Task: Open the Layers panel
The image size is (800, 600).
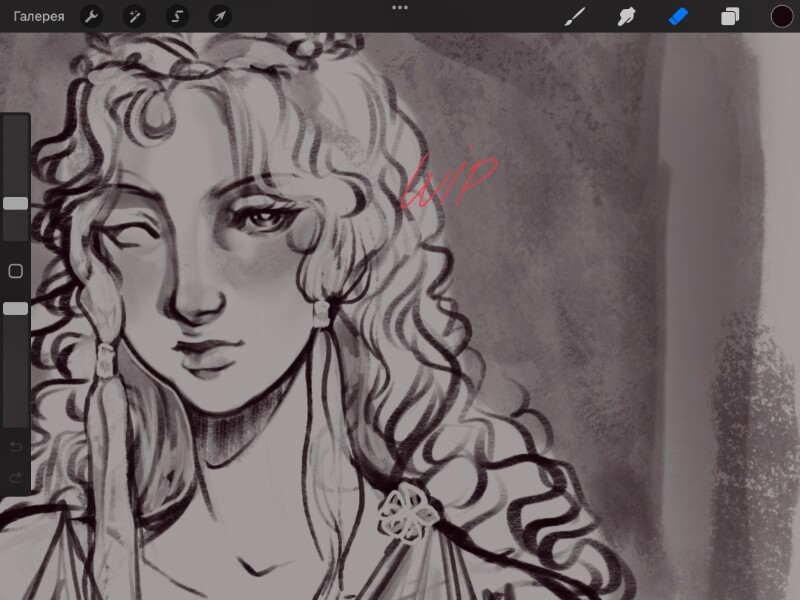Action: point(730,16)
